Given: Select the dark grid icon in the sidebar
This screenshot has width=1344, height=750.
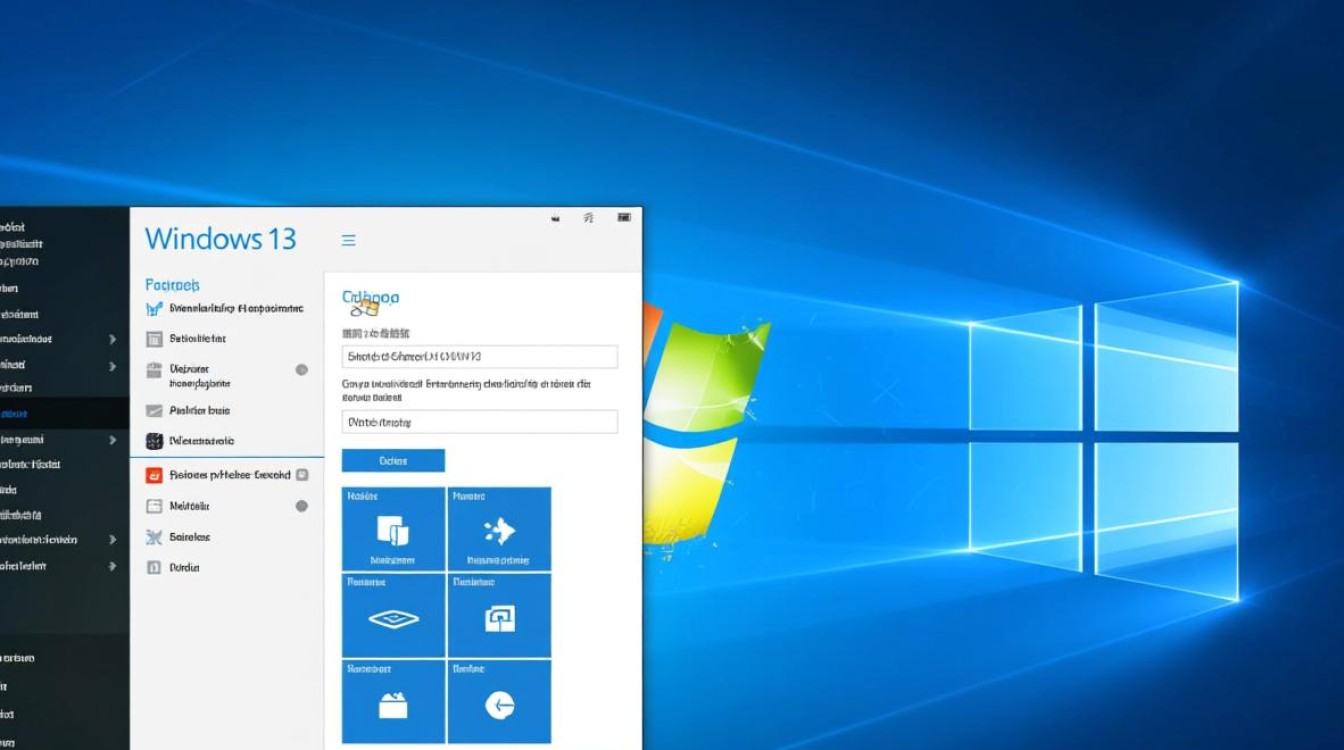Looking at the screenshot, I should coord(155,440).
